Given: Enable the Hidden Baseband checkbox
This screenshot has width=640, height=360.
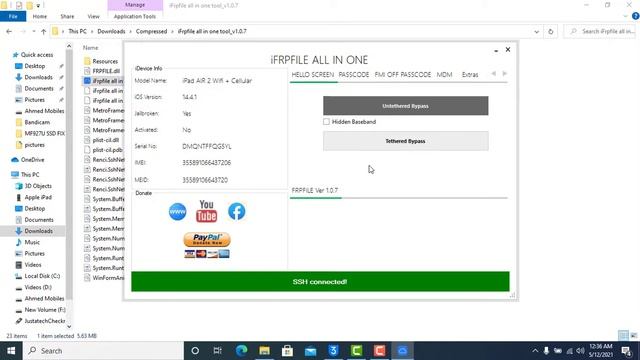Looking at the screenshot, I should (326, 122).
